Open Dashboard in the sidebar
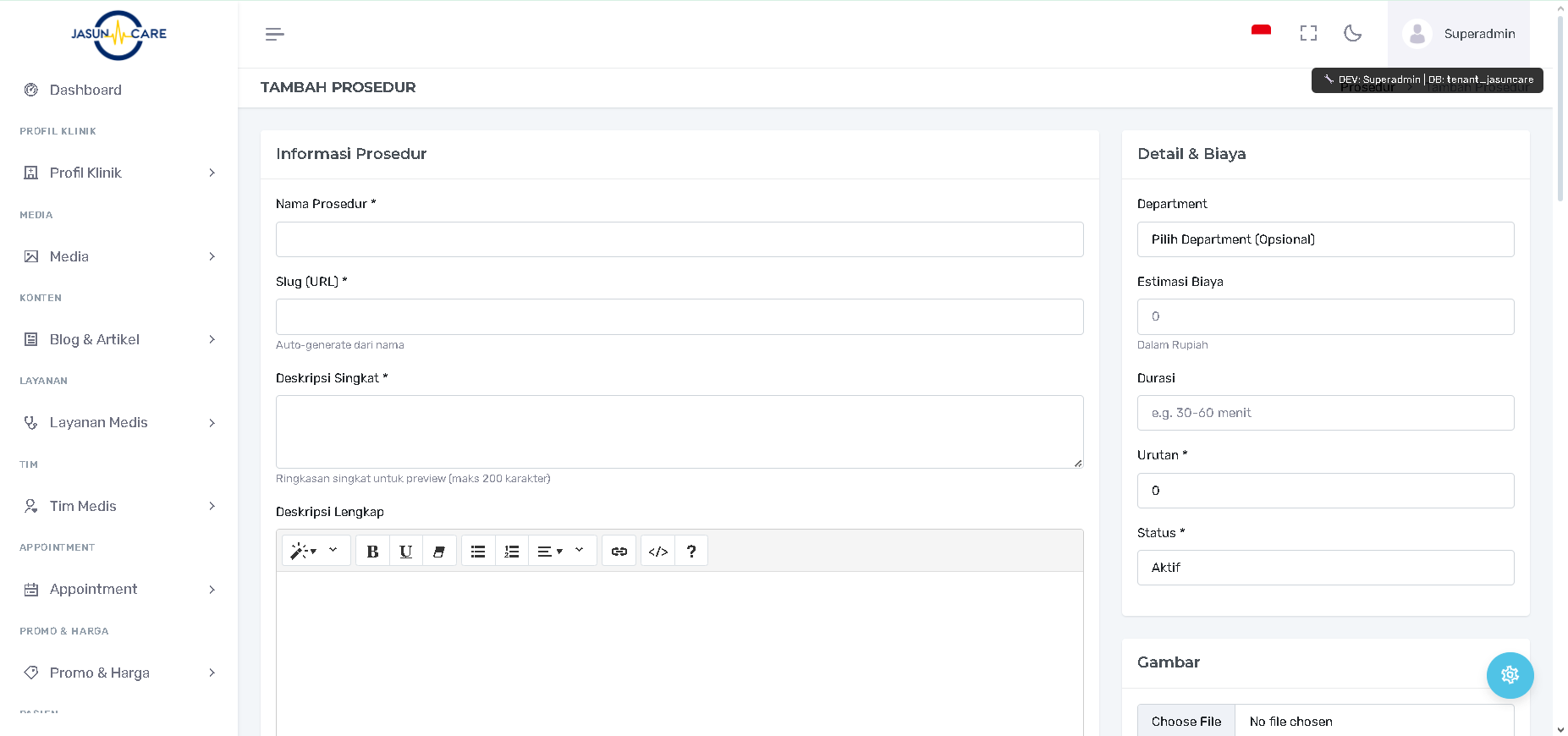Viewport: 1568px width, 736px height. [x=85, y=90]
